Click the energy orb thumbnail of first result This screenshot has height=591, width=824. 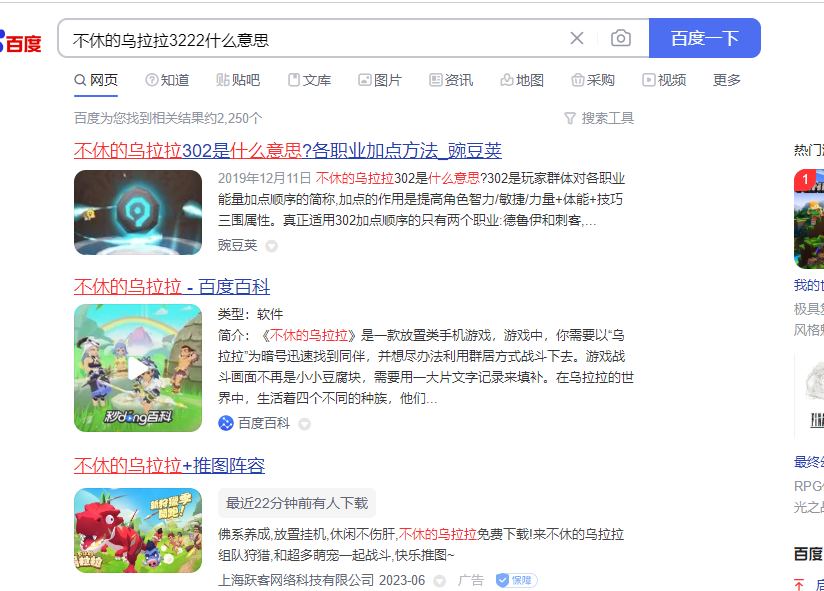click(x=138, y=212)
